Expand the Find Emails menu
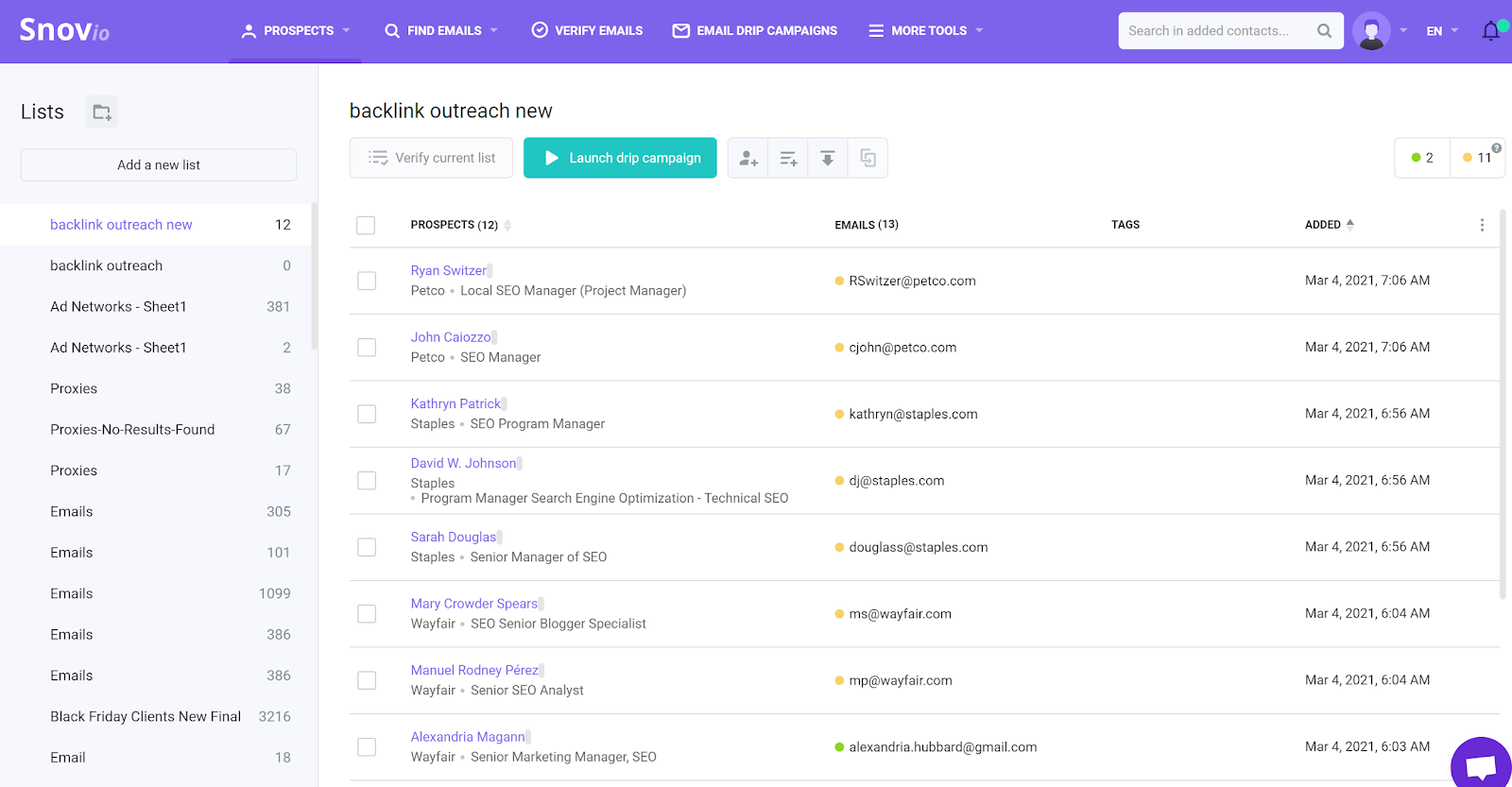Image resolution: width=1512 pixels, height=787 pixels. tap(441, 31)
